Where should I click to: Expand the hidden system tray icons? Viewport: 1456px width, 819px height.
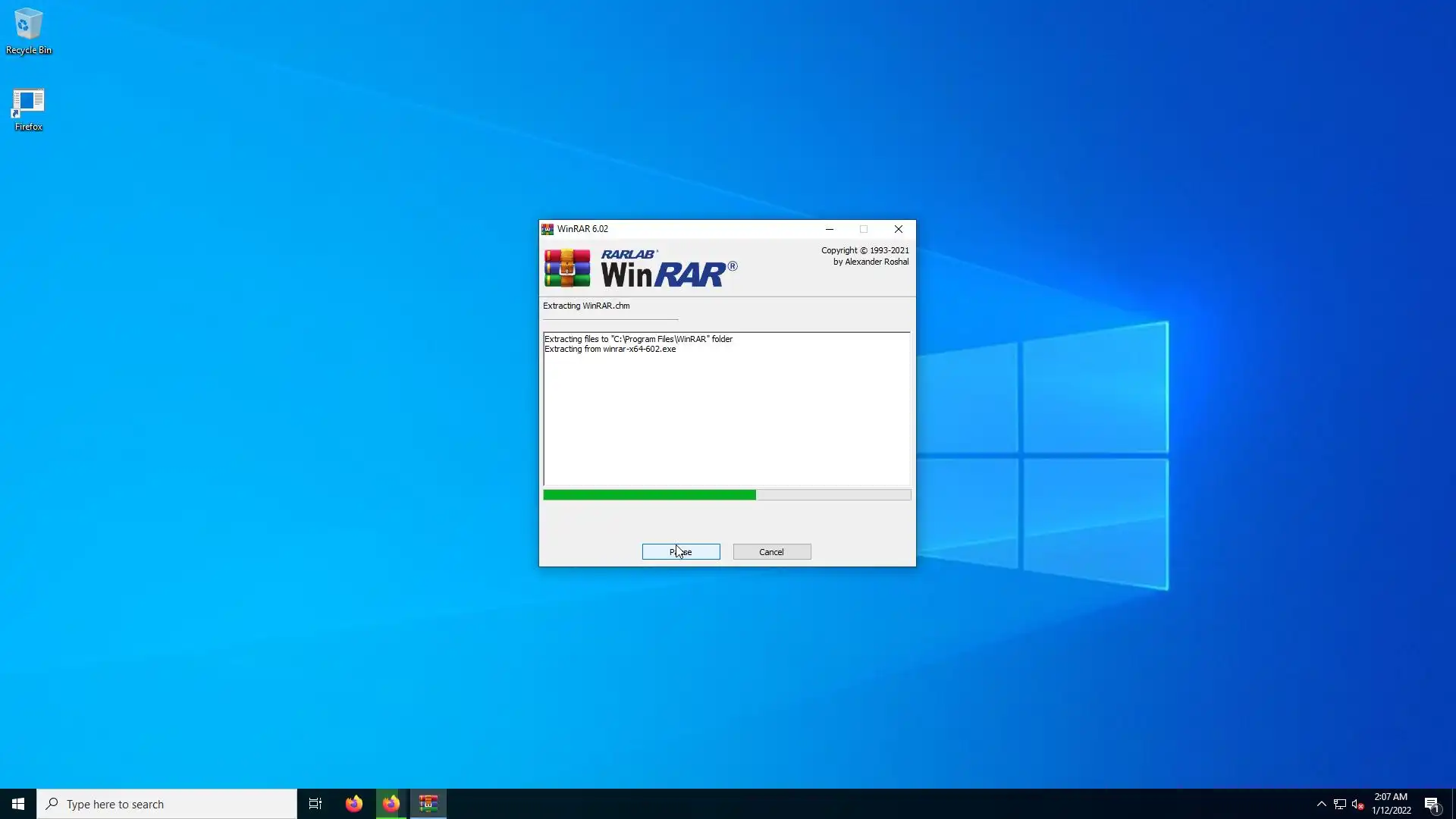click(1321, 804)
